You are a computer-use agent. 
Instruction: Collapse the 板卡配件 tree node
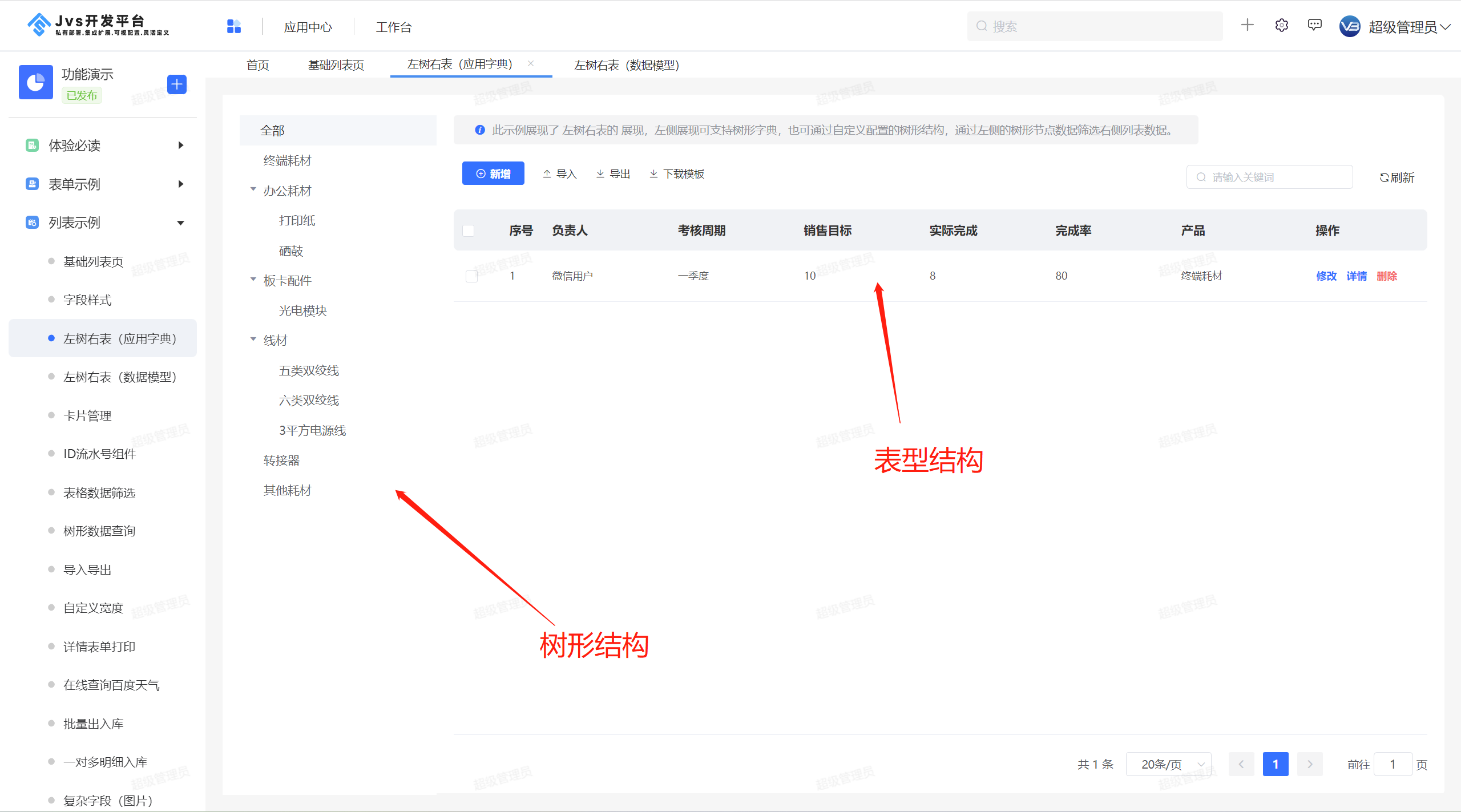(x=253, y=280)
